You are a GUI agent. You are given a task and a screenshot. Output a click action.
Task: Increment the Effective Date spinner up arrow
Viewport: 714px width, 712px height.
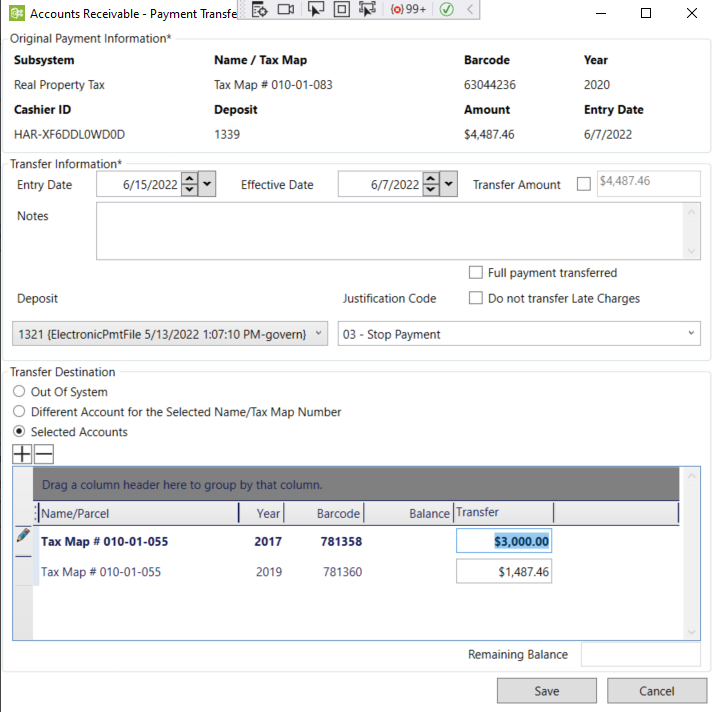[430, 179]
